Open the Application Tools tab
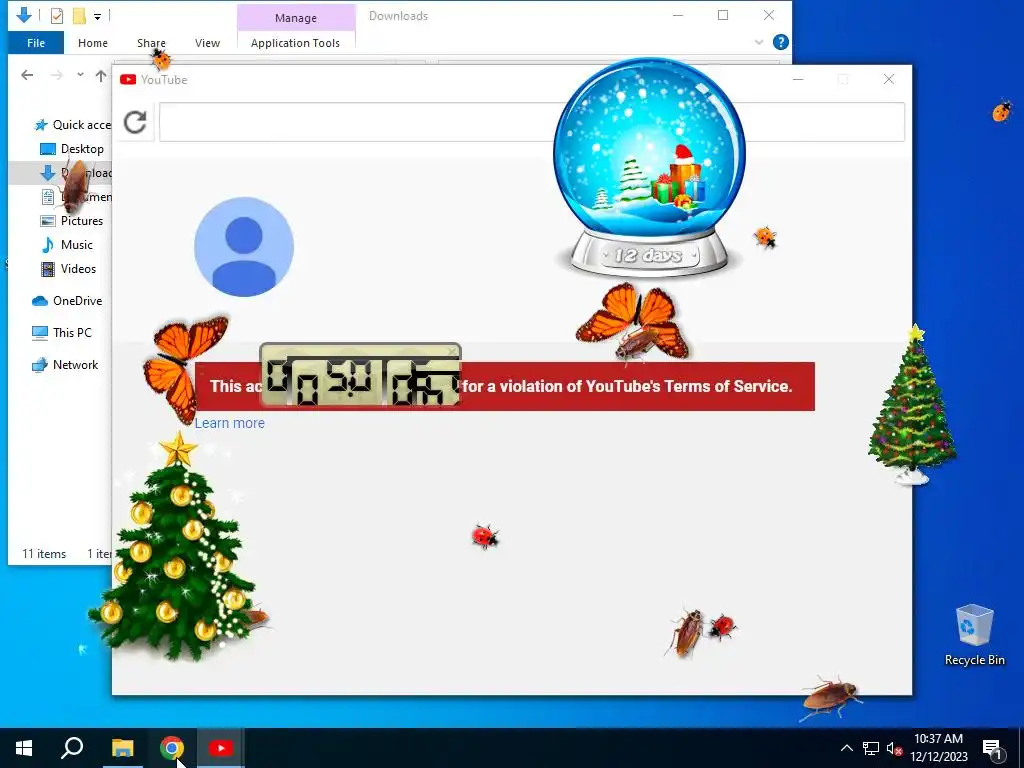The height and width of the screenshot is (768, 1024). point(295,43)
